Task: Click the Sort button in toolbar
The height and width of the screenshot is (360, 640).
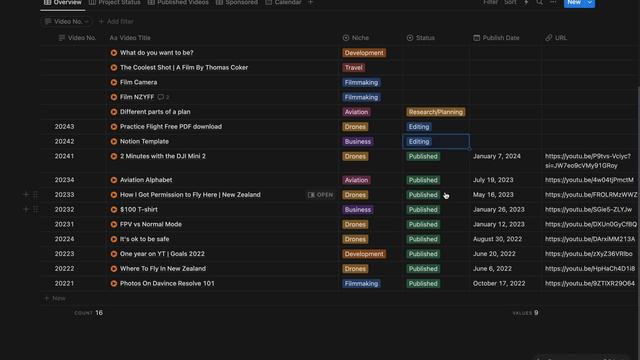Action: point(510,2)
